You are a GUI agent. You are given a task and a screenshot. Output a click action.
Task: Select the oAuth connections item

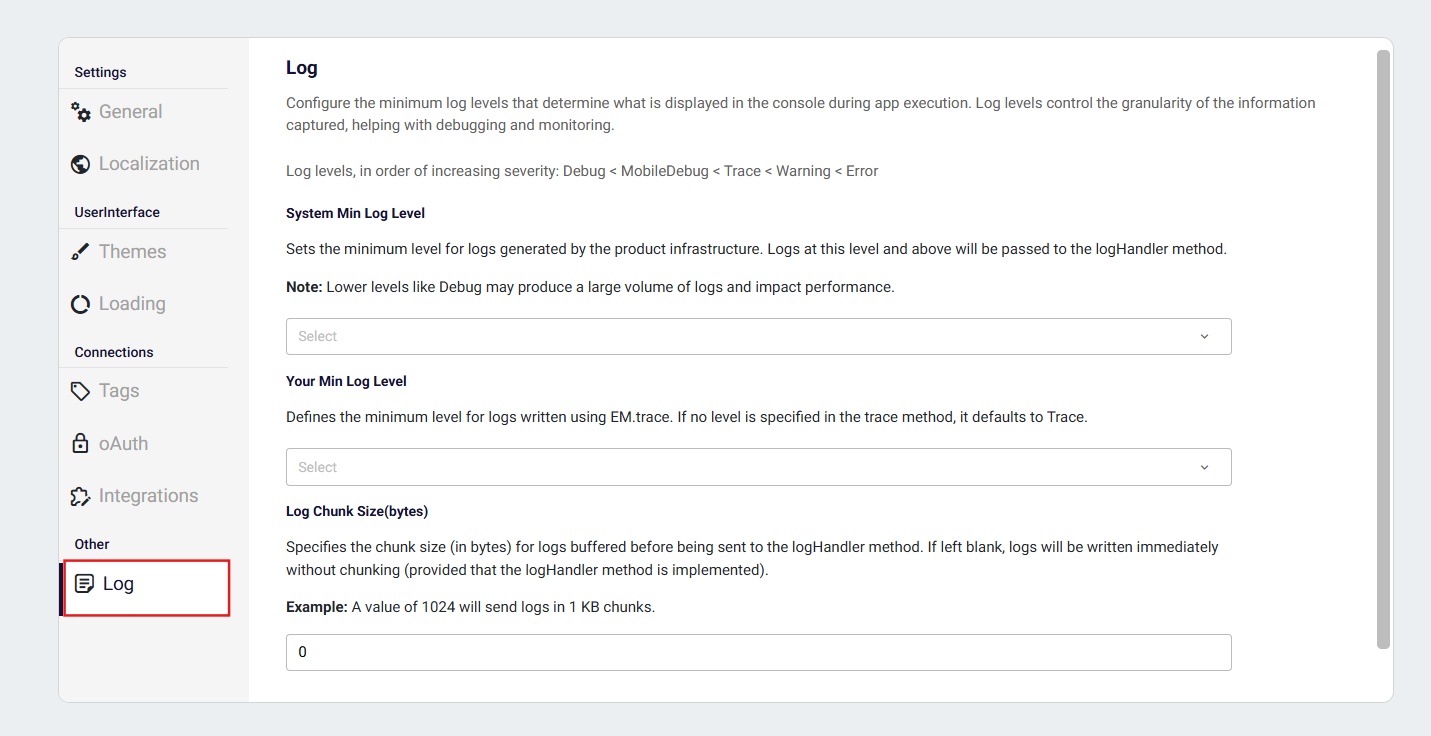click(x=123, y=444)
